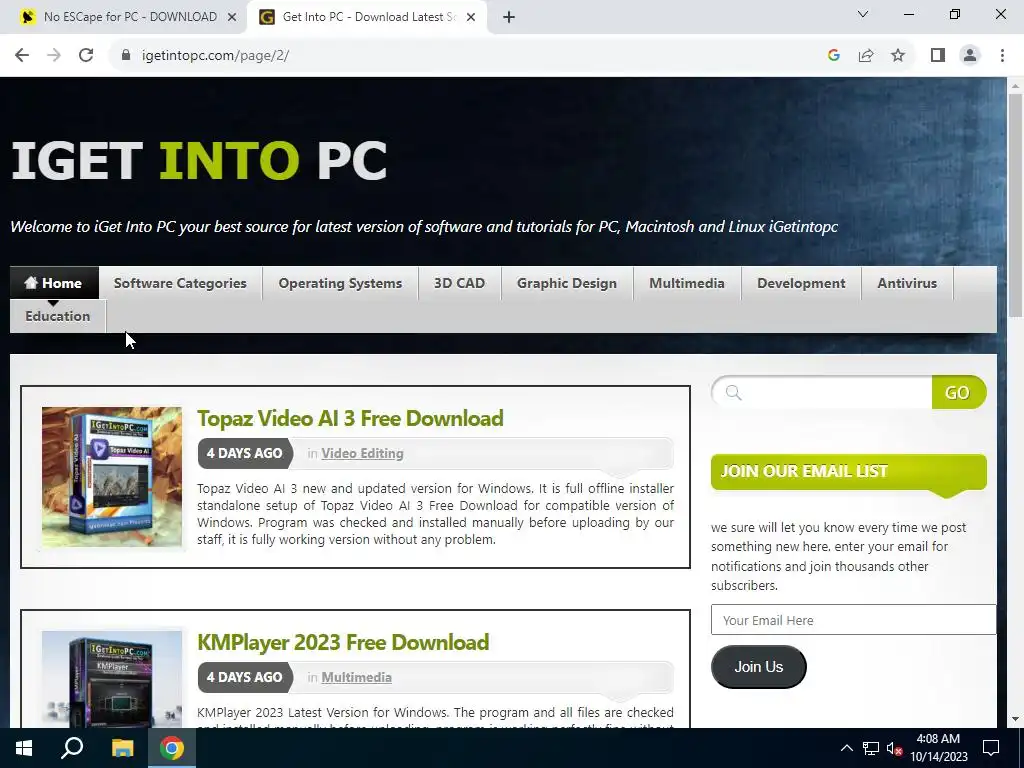Image resolution: width=1024 pixels, height=768 pixels.
Task: Close the Get Into PC tab
Action: (471, 18)
